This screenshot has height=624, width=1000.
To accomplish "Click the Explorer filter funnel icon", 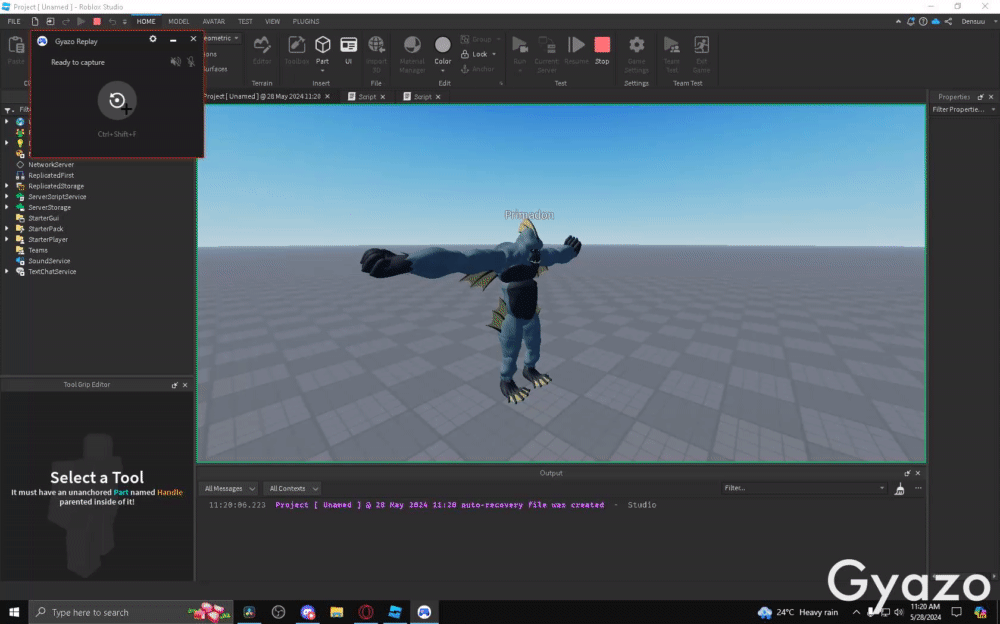I will [x=8, y=110].
